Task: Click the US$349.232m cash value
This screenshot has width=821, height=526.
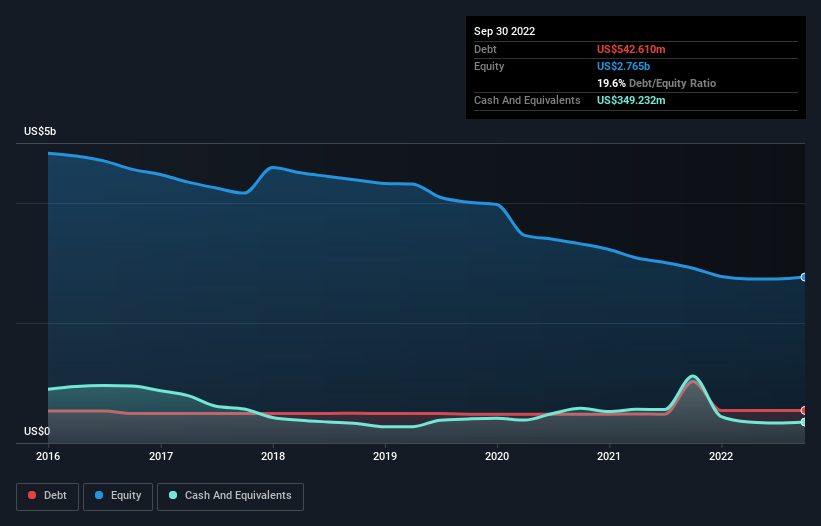Action: pyautogui.click(x=631, y=100)
